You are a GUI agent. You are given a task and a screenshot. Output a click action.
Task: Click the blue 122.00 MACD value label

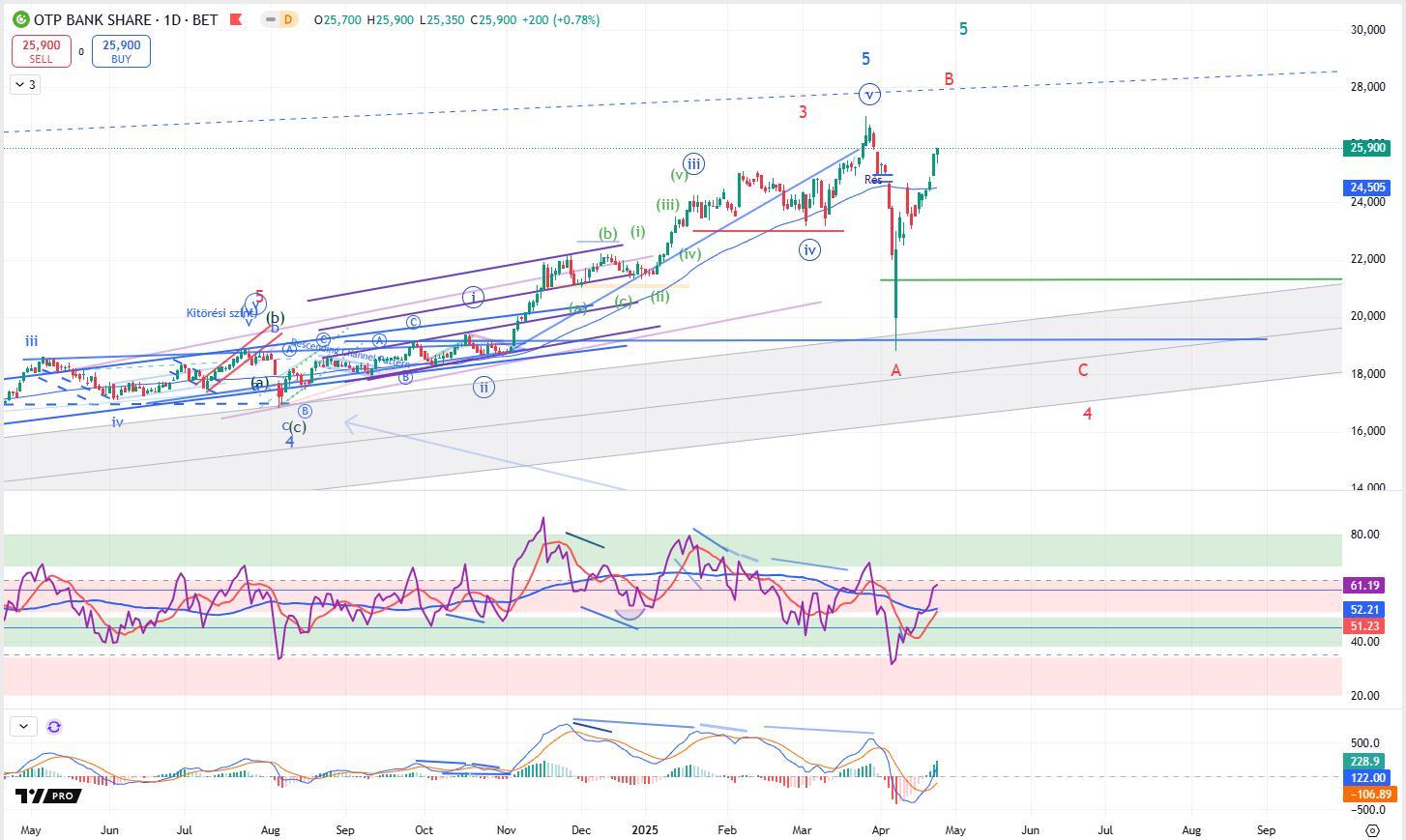pyautogui.click(x=1366, y=778)
